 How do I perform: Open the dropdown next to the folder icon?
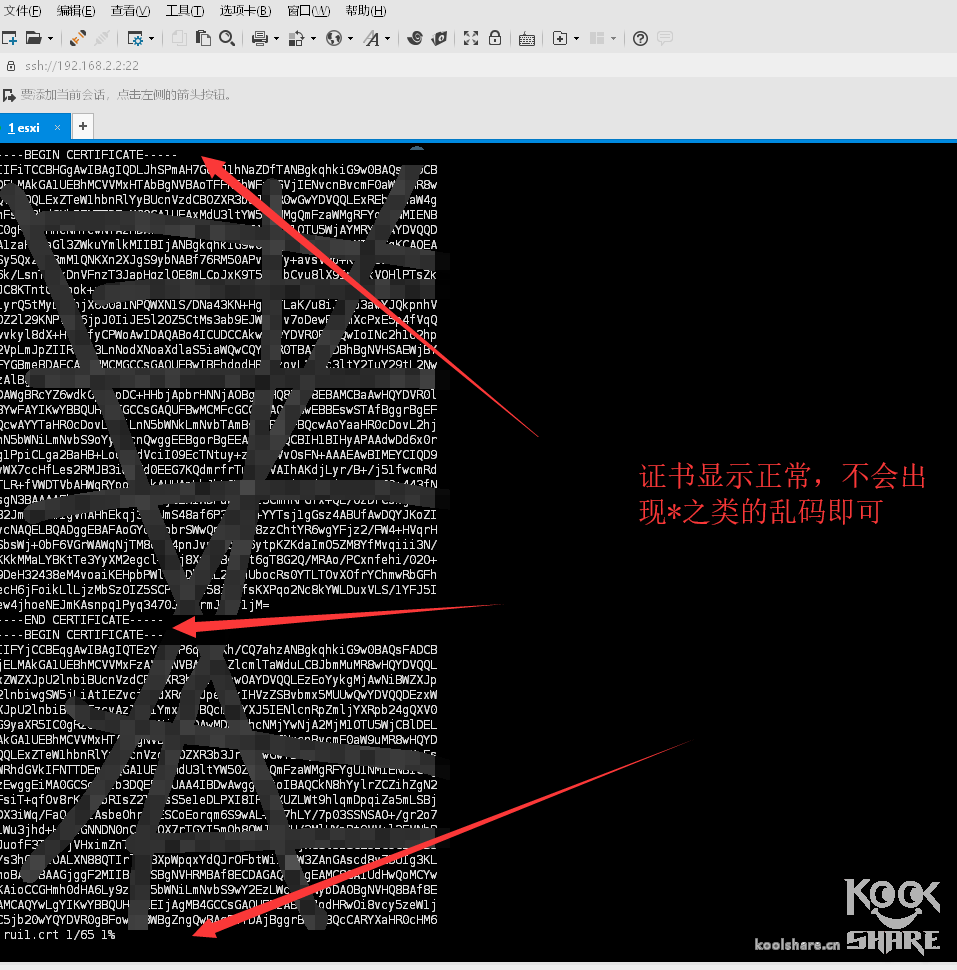[50, 38]
